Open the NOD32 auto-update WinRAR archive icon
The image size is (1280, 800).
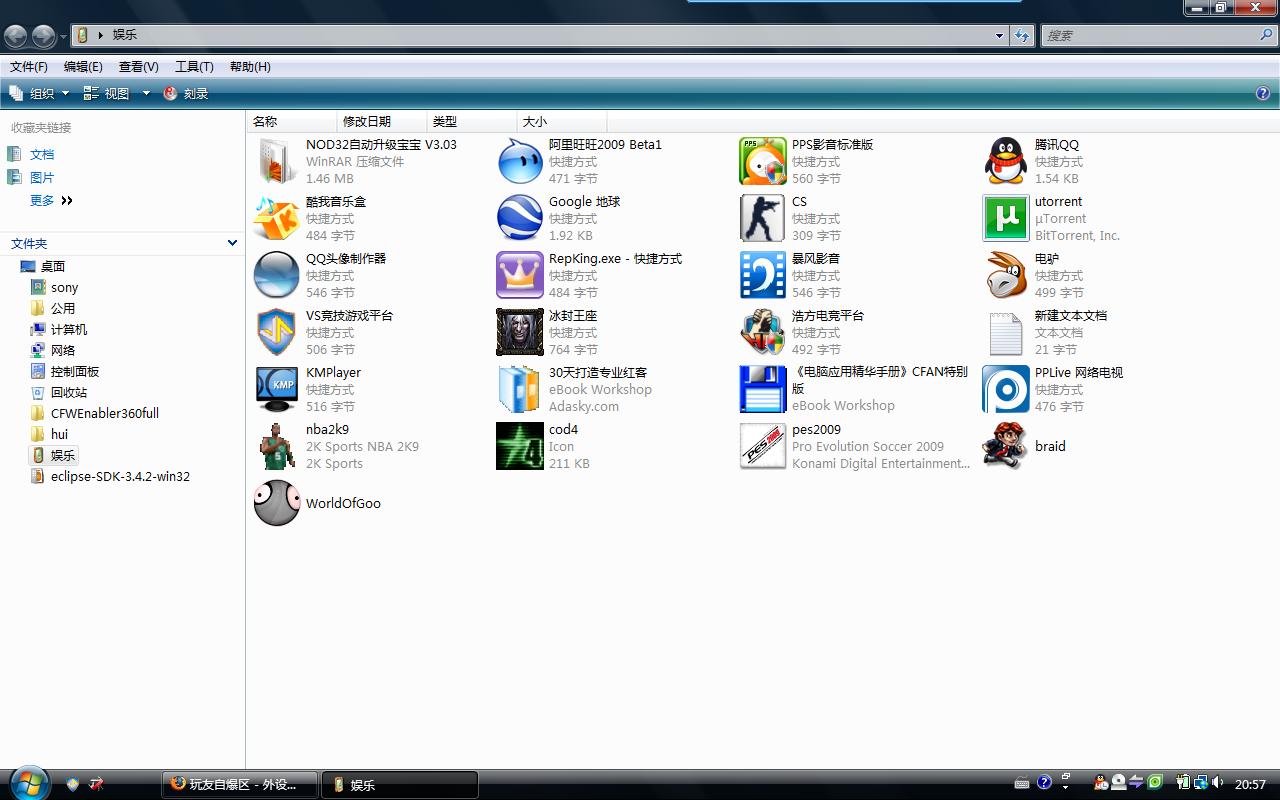(276, 161)
